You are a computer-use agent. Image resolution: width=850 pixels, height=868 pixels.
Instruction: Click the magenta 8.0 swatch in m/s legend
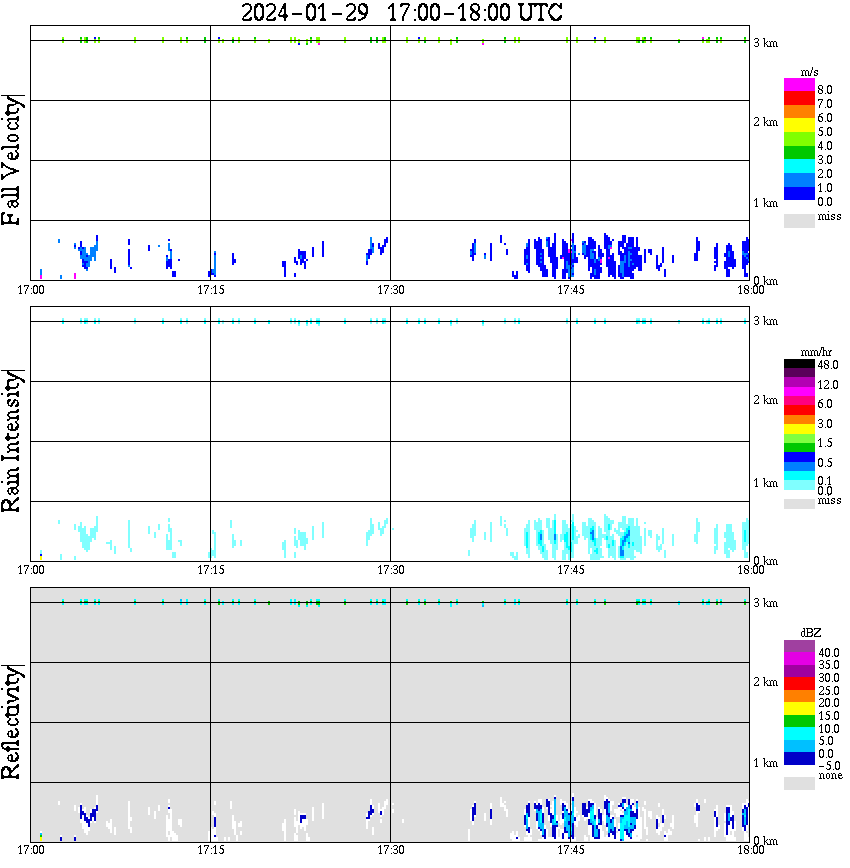pos(799,85)
